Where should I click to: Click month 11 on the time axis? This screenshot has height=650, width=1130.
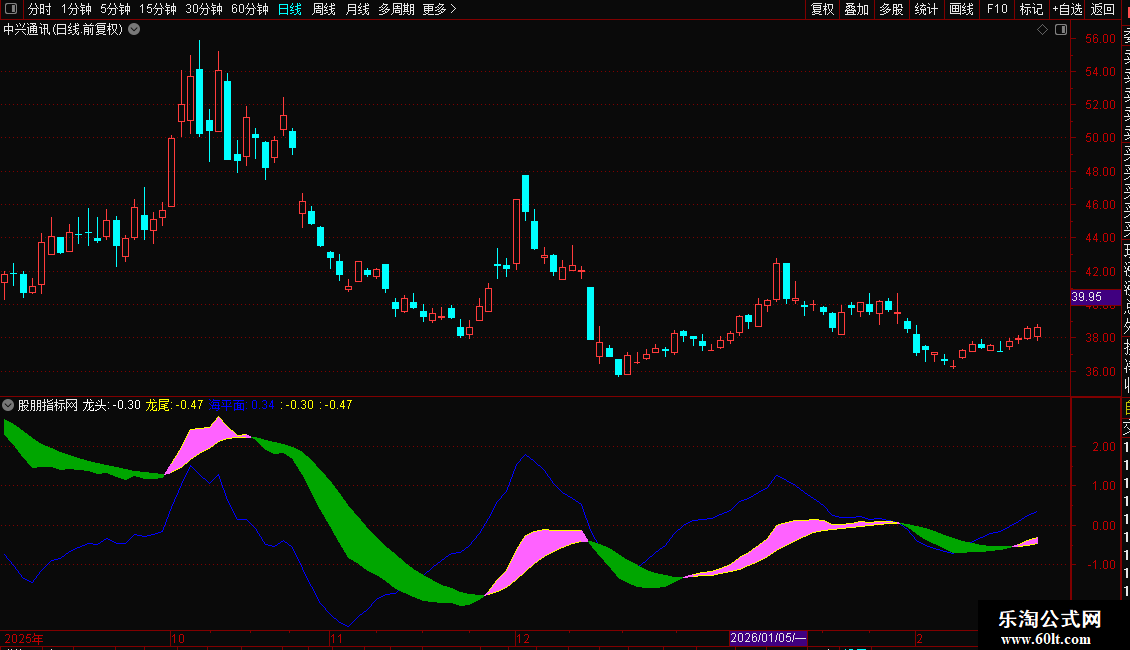coord(337,638)
